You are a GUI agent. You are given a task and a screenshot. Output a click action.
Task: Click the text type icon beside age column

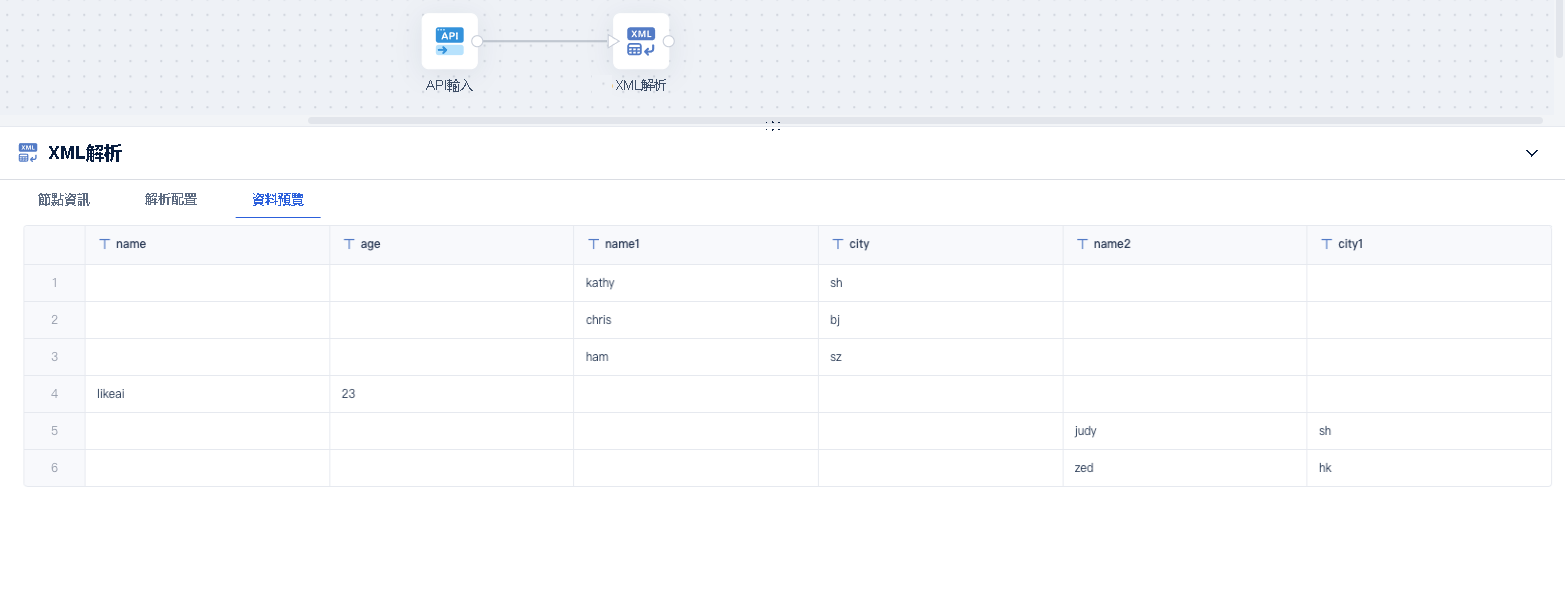(x=349, y=244)
